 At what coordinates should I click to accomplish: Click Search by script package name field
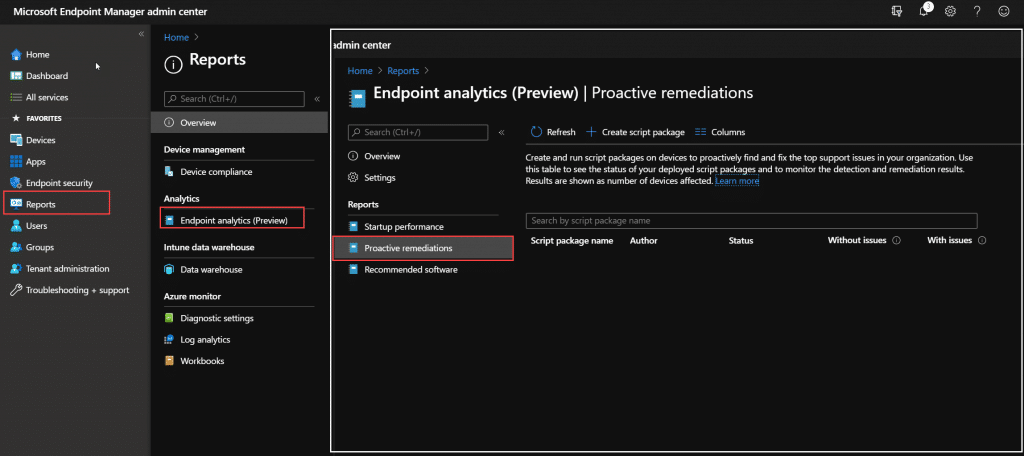tap(752, 221)
